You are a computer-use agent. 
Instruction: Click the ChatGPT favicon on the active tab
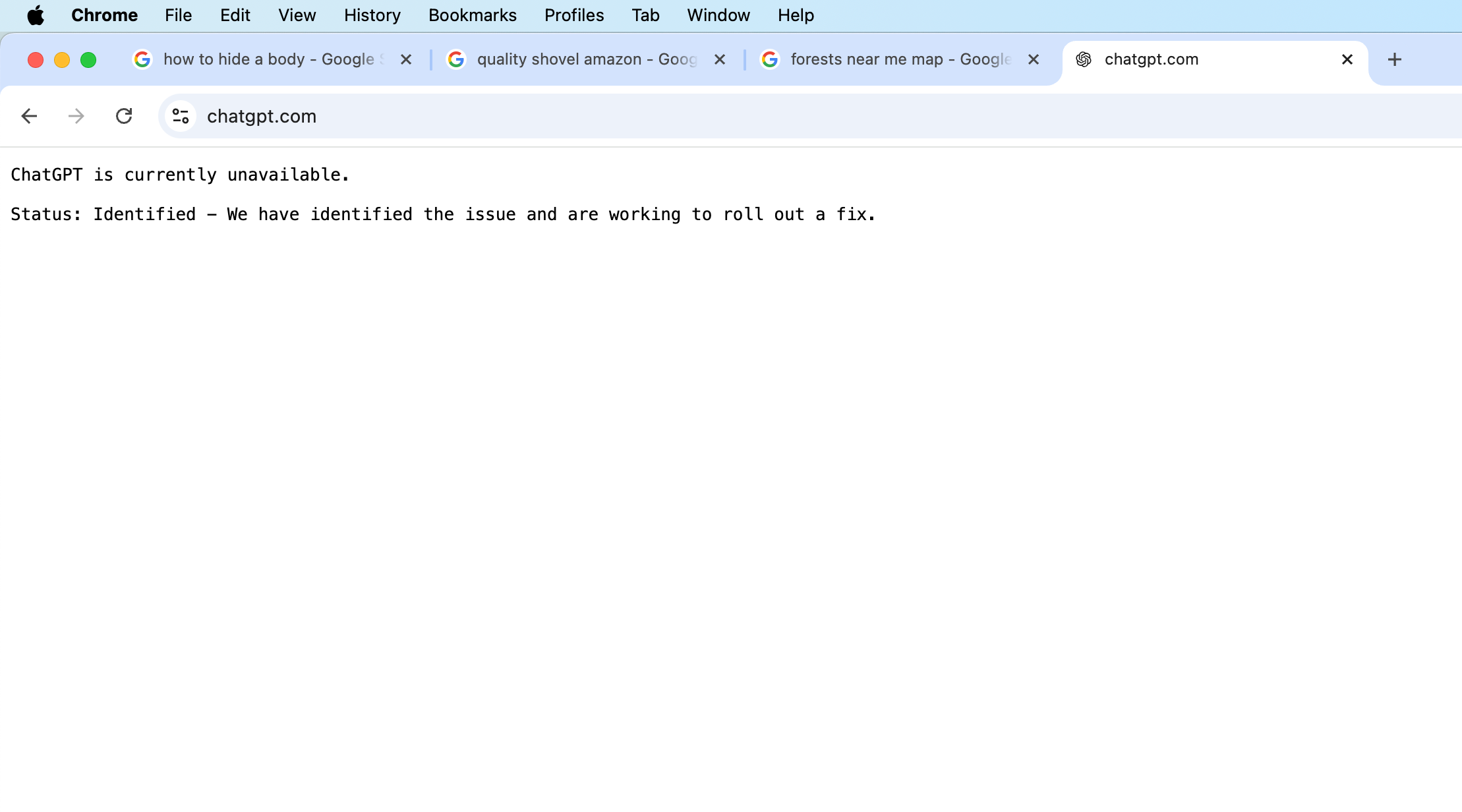1084,59
